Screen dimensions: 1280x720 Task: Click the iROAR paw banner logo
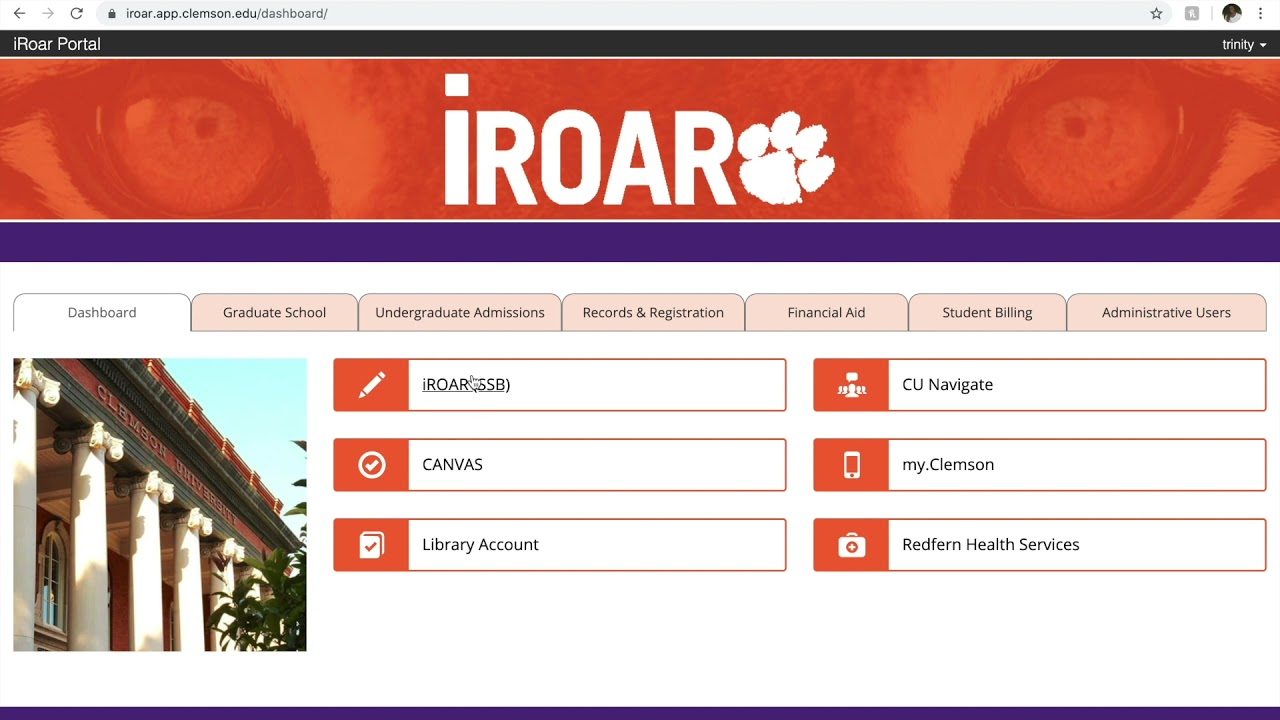pos(640,140)
